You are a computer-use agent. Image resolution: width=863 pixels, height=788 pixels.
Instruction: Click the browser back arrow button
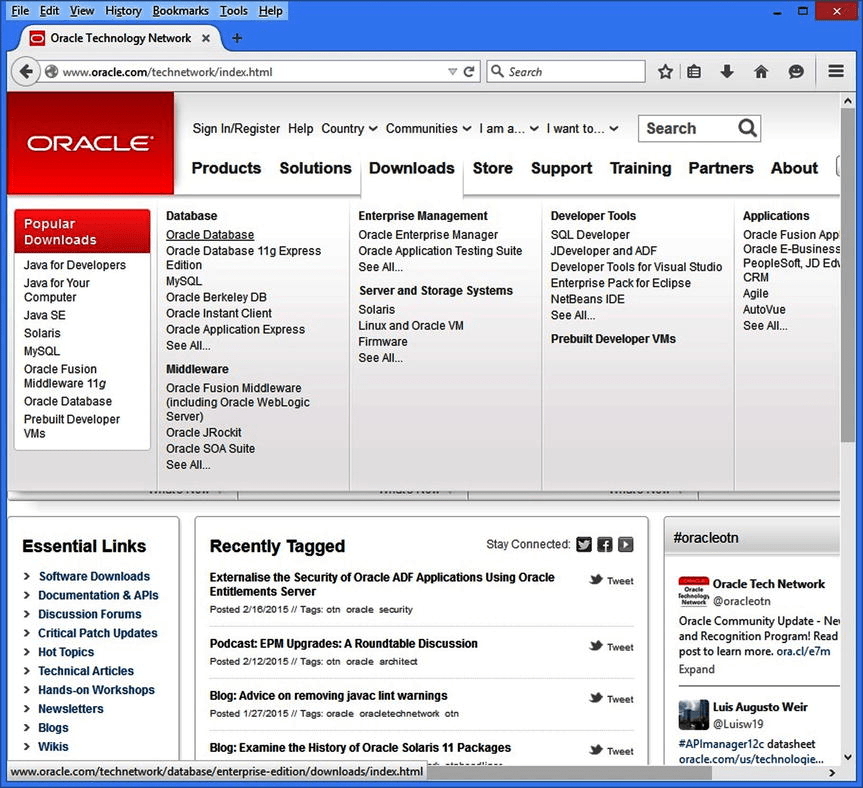tap(26, 72)
